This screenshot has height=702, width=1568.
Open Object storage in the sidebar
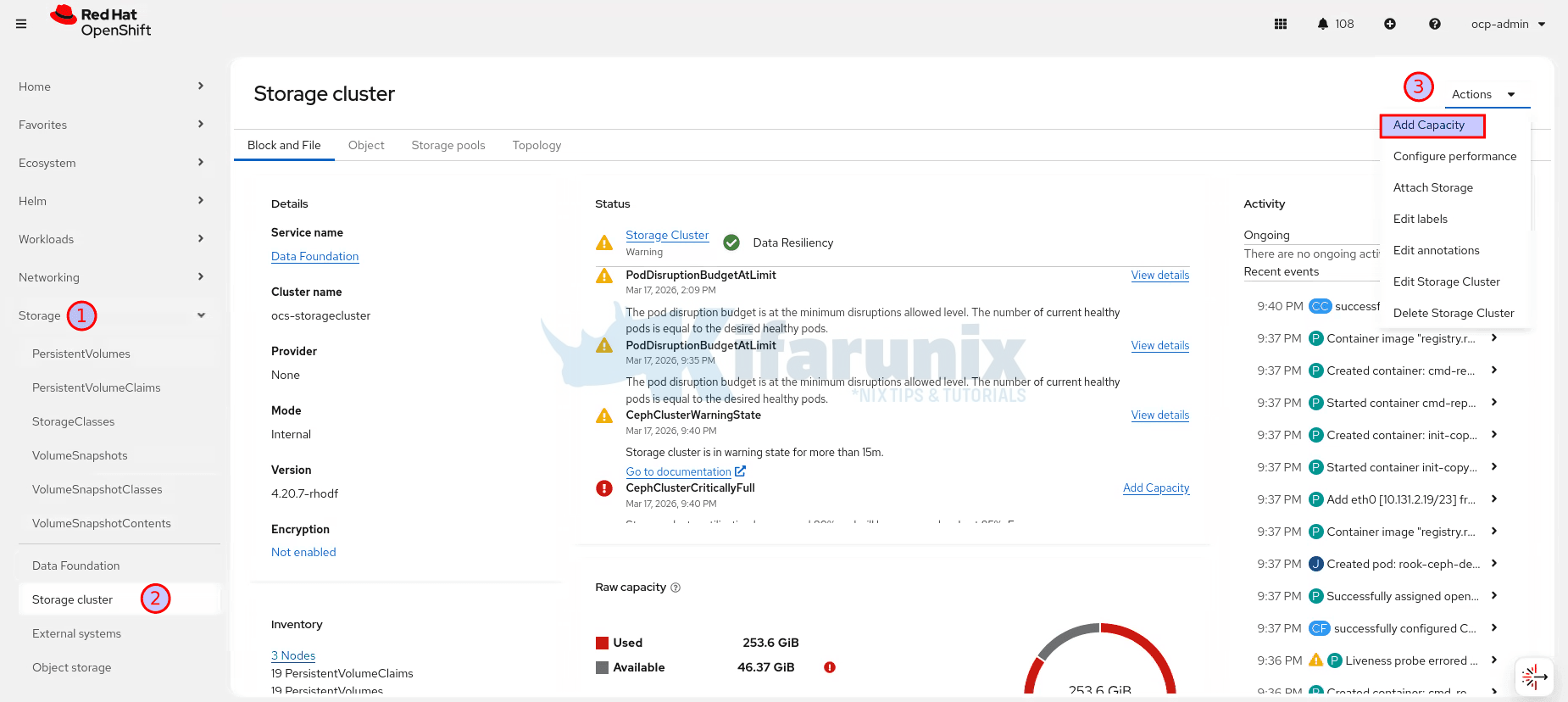(x=119, y=667)
